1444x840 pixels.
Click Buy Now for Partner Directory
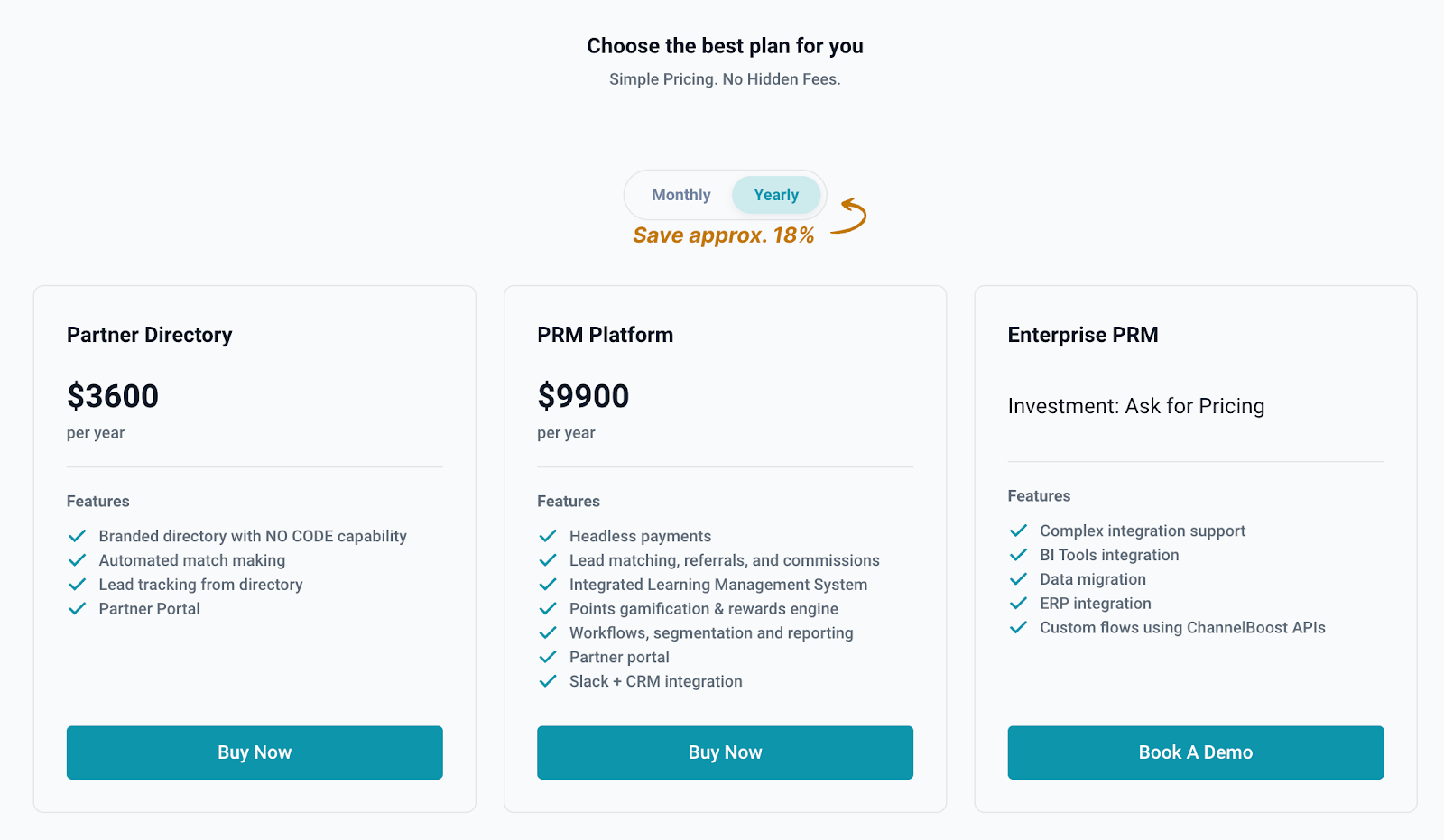pos(255,752)
